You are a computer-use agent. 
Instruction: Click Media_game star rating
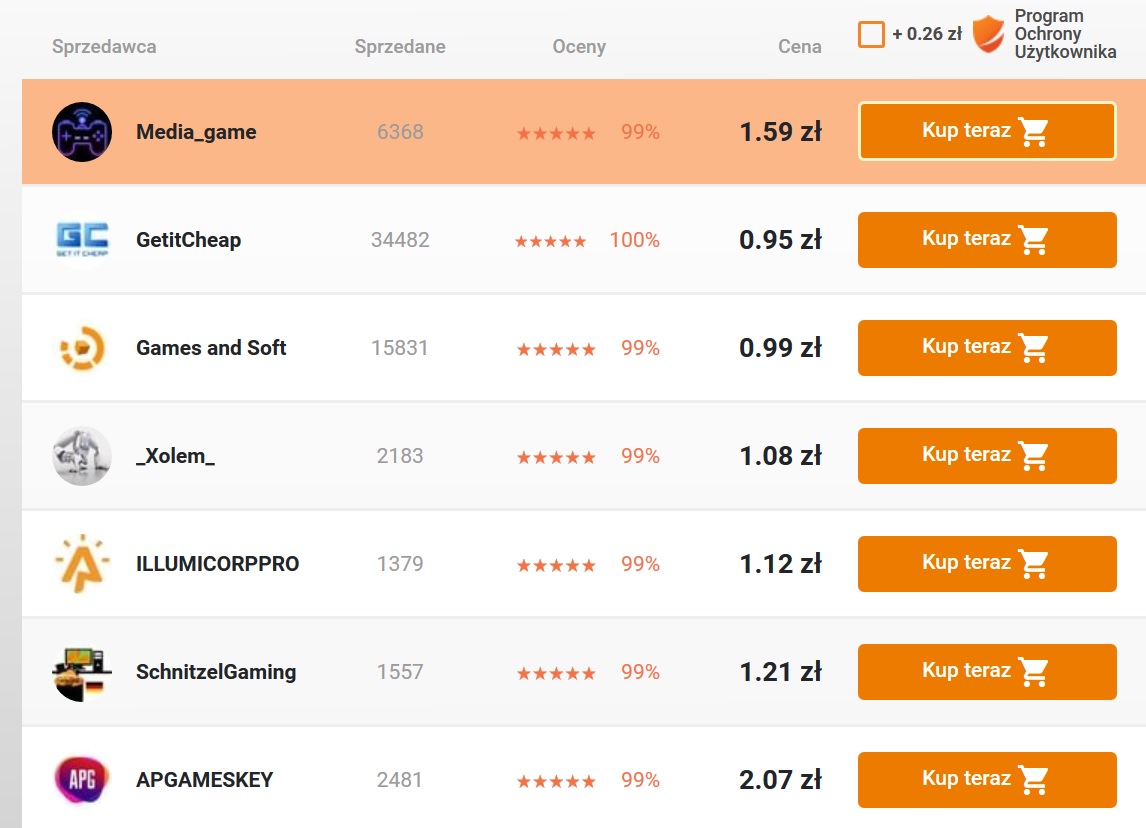coord(556,133)
